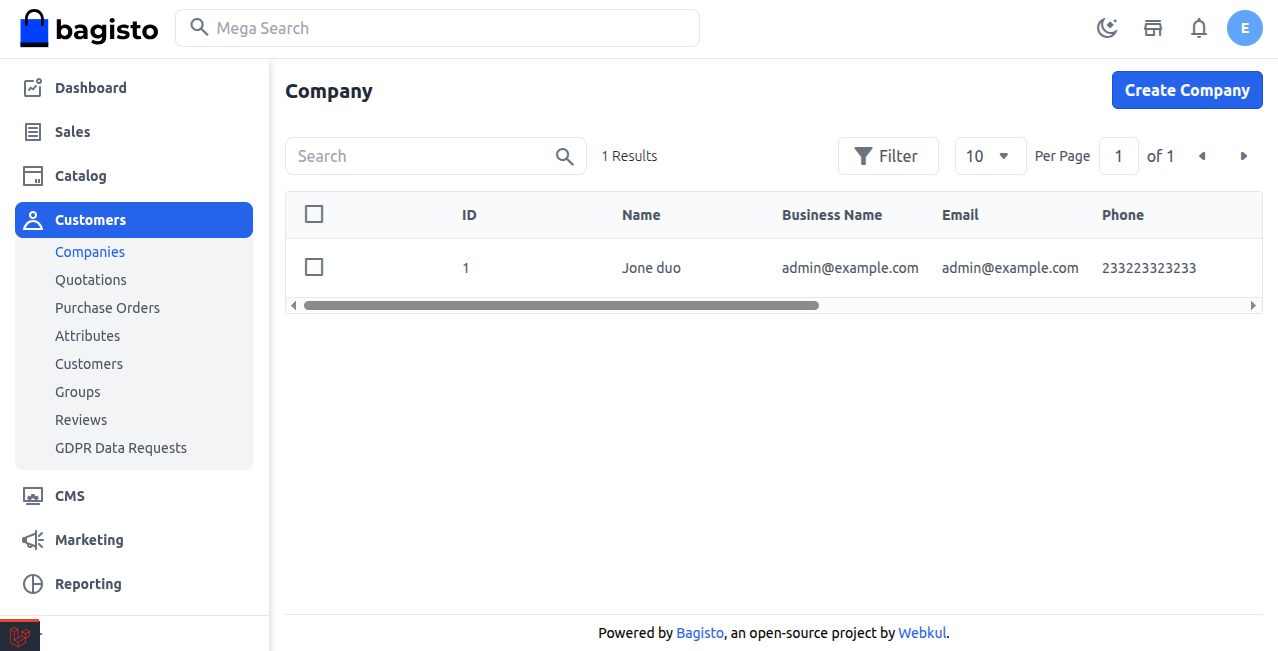Click the user avatar E icon
The height and width of the screenshot is (651, 1278).
coord(1245,28)
